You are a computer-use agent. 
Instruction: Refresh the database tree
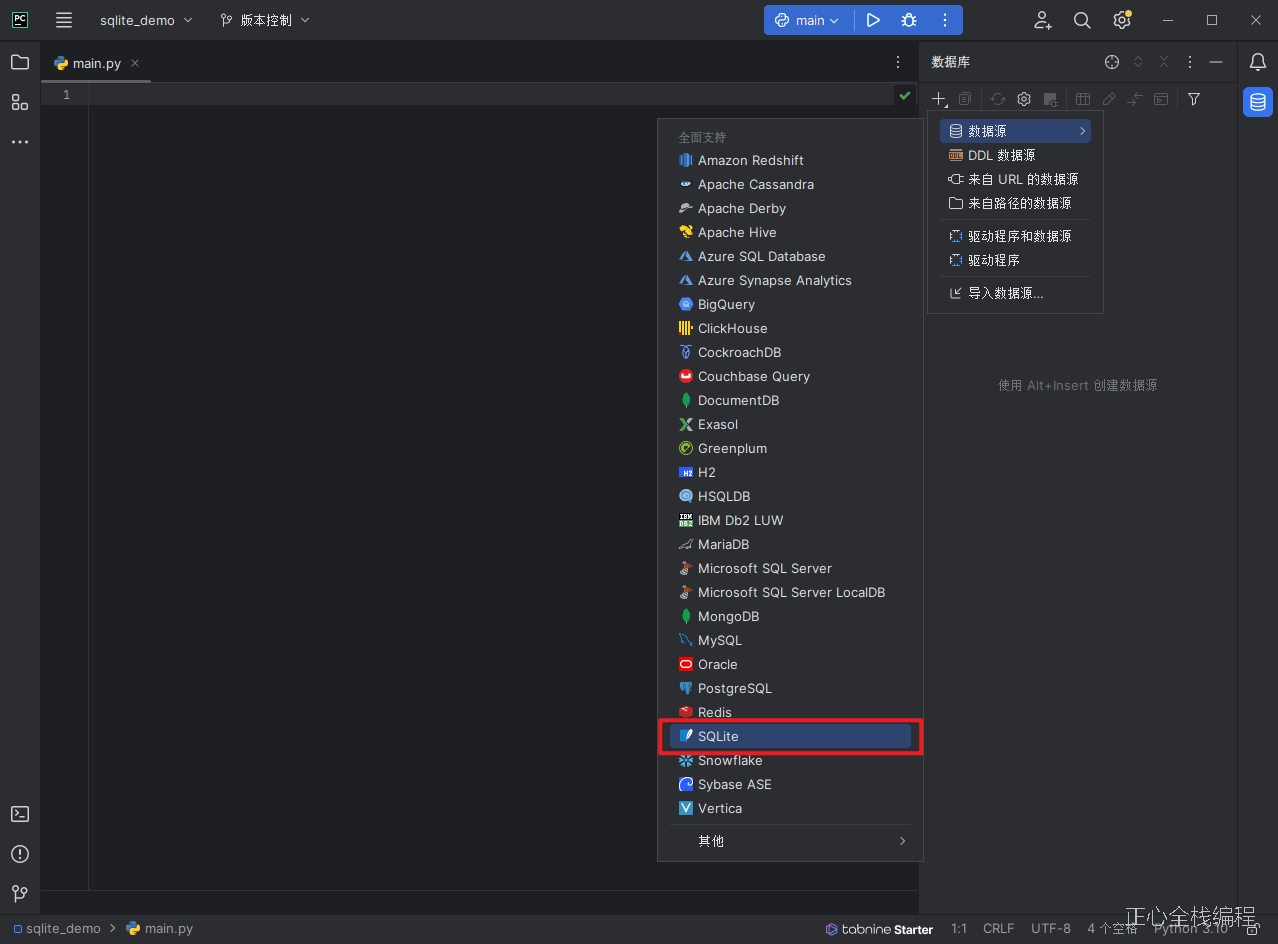(998, 99)
